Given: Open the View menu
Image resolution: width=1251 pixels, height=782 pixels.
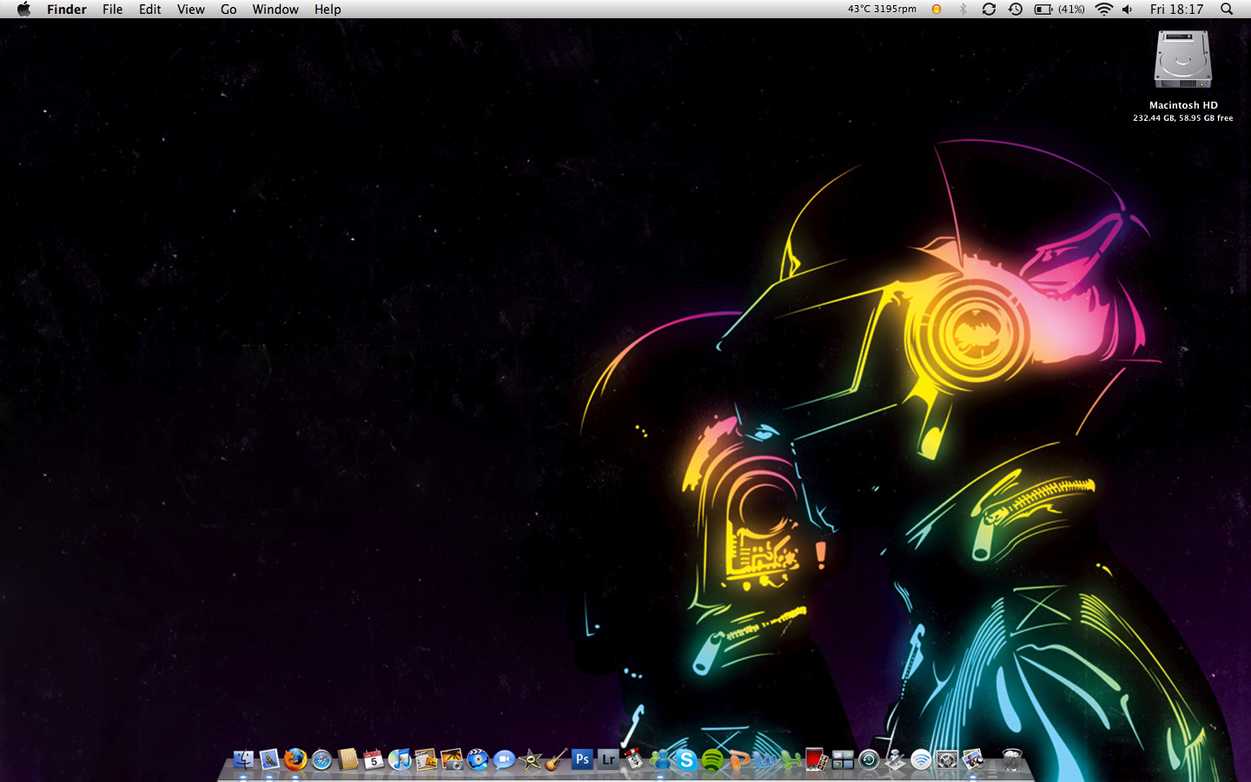Looking at the screenshot, I should tap(191, 9).
